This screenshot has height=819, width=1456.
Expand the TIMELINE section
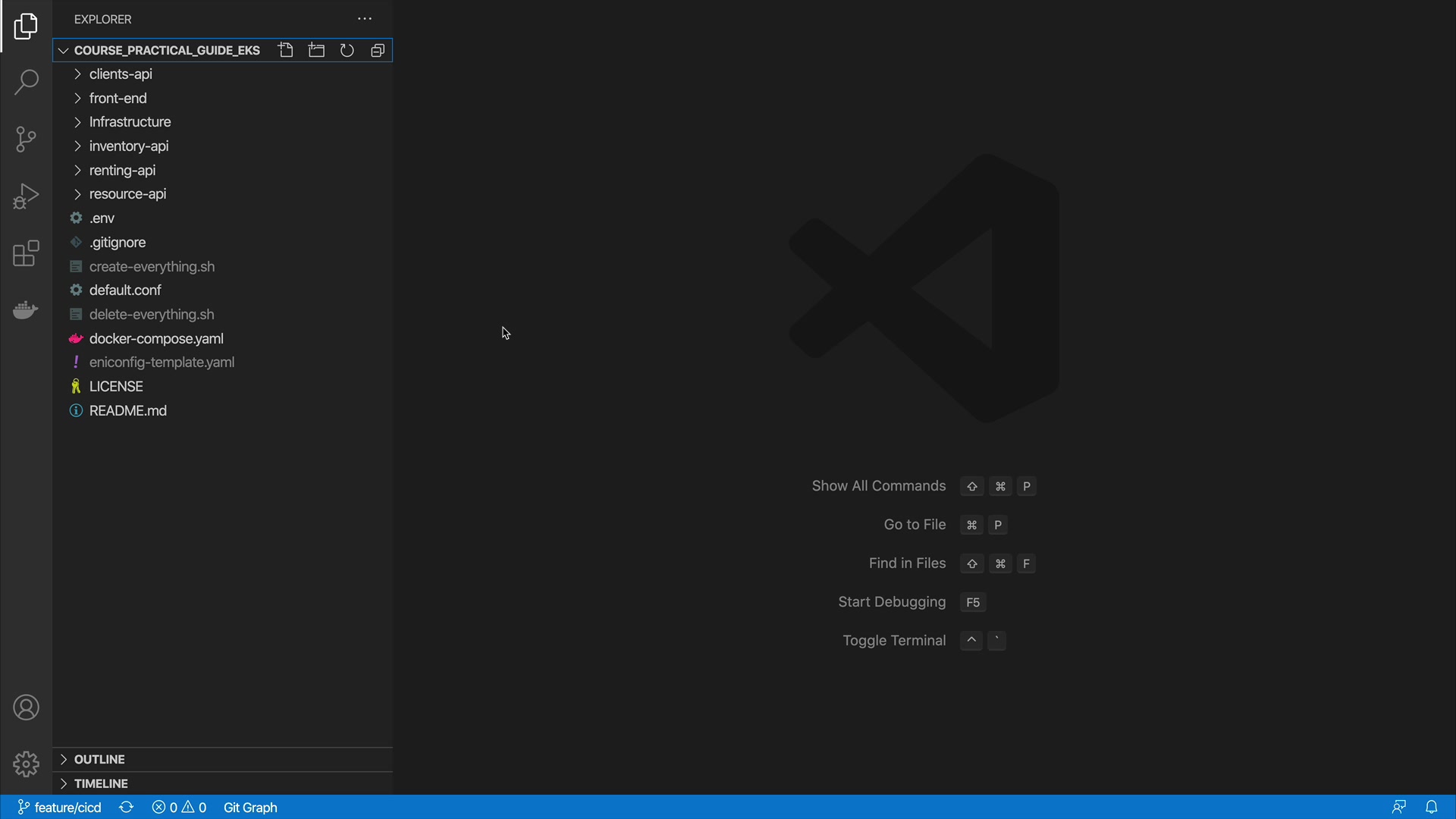pos(101,783)
